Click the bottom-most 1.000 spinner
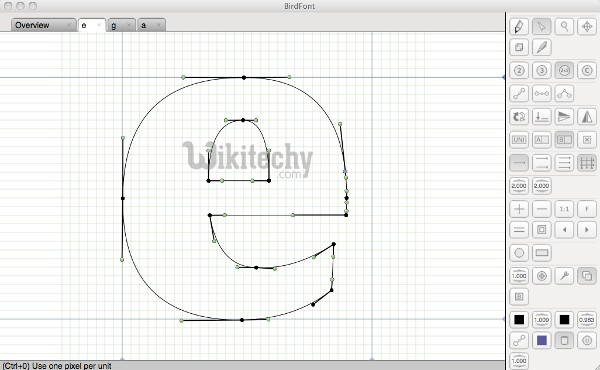Image resolution: width=600 pixels, height=370 pixels. coord(519,361)
